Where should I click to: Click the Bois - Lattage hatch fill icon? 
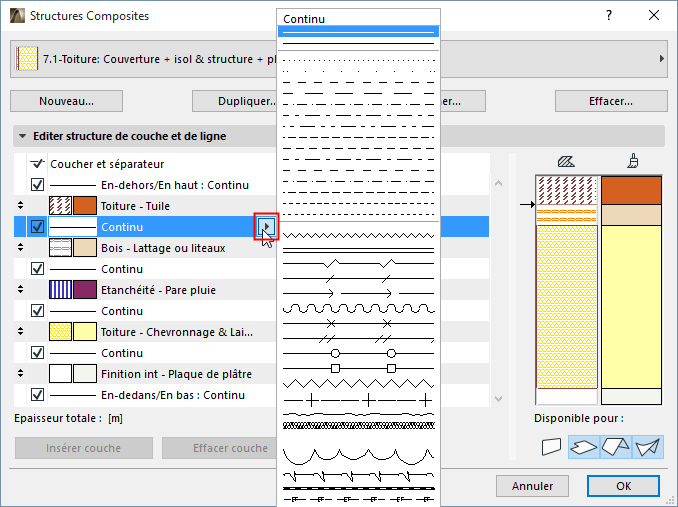(x=60, y=248)
